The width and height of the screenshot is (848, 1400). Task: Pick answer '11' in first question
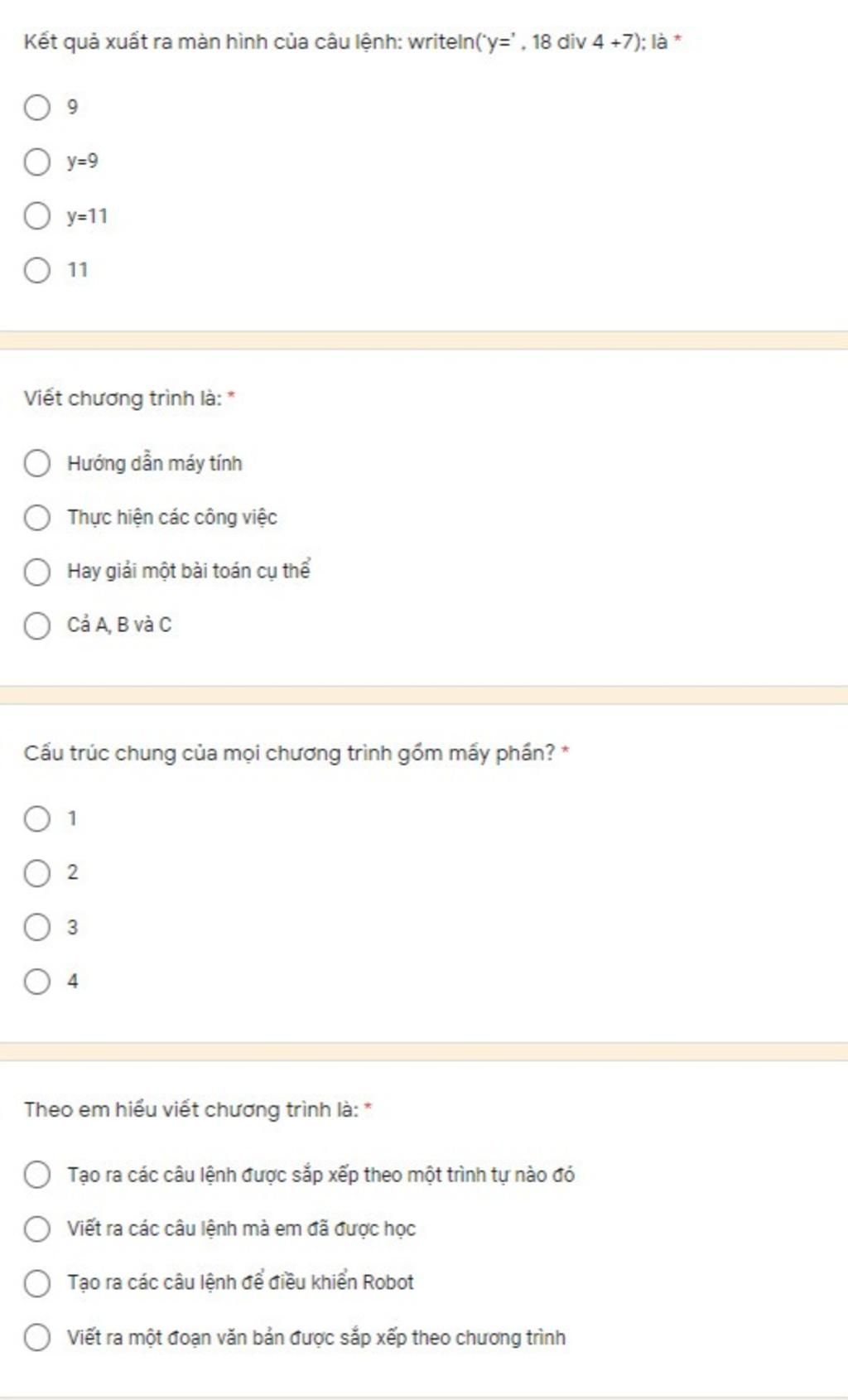point(36,270)
